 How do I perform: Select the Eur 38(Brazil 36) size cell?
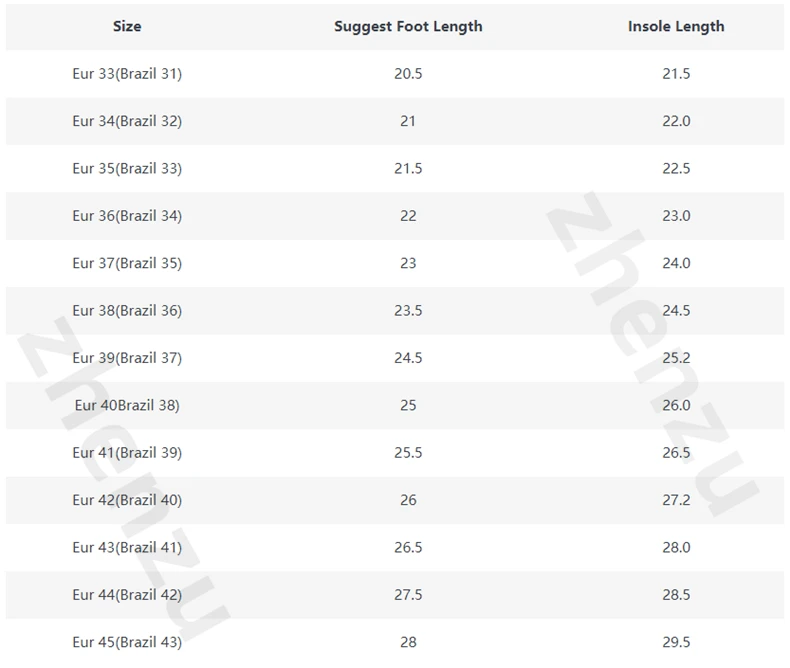point(127,311)
